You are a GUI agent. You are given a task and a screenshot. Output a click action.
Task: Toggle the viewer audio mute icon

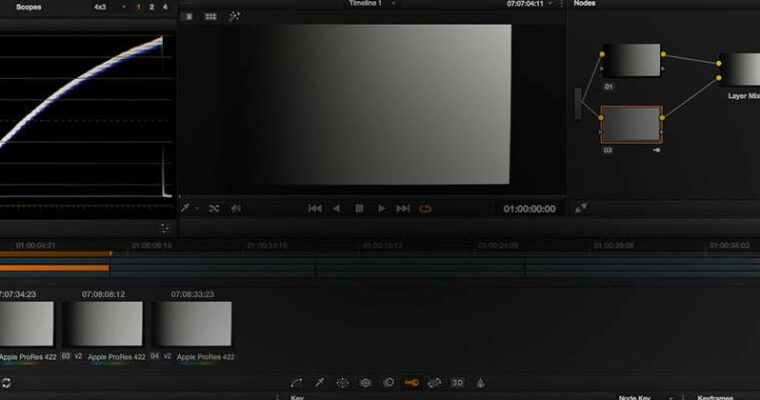tap(236, 208)
